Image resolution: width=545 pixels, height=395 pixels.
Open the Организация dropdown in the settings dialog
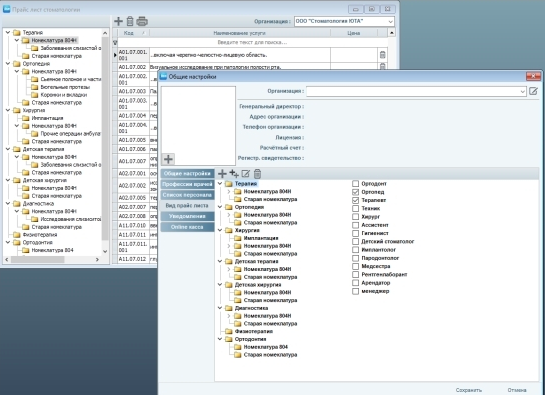(522, 91)
